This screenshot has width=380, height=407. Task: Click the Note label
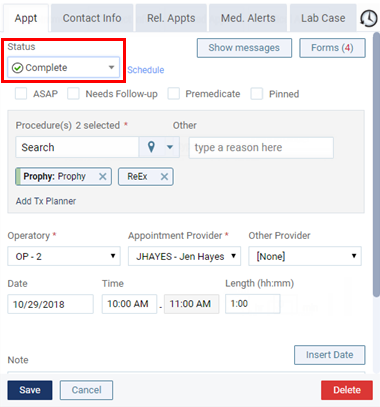(x=18, y=360)
